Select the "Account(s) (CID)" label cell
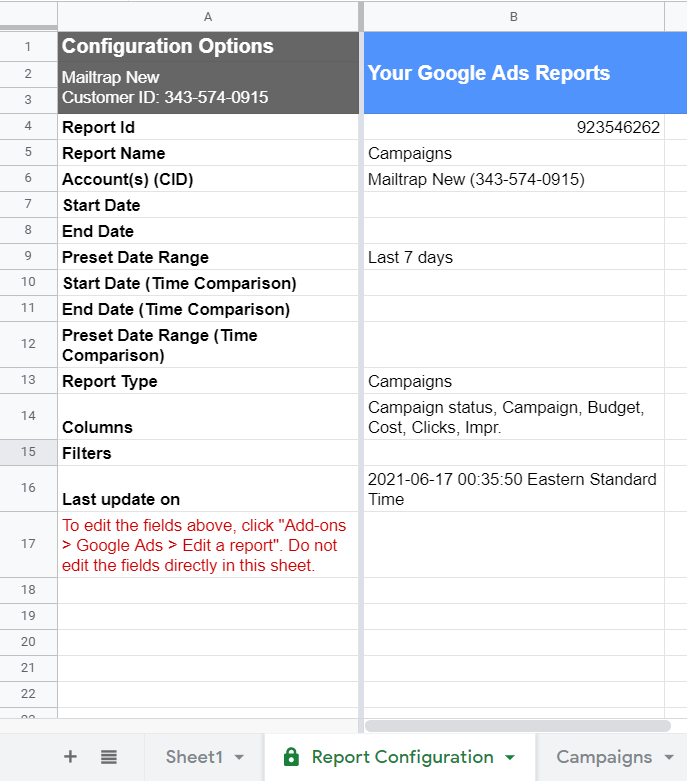This screenshot has height=781, width=687. (x=208, y=179)
